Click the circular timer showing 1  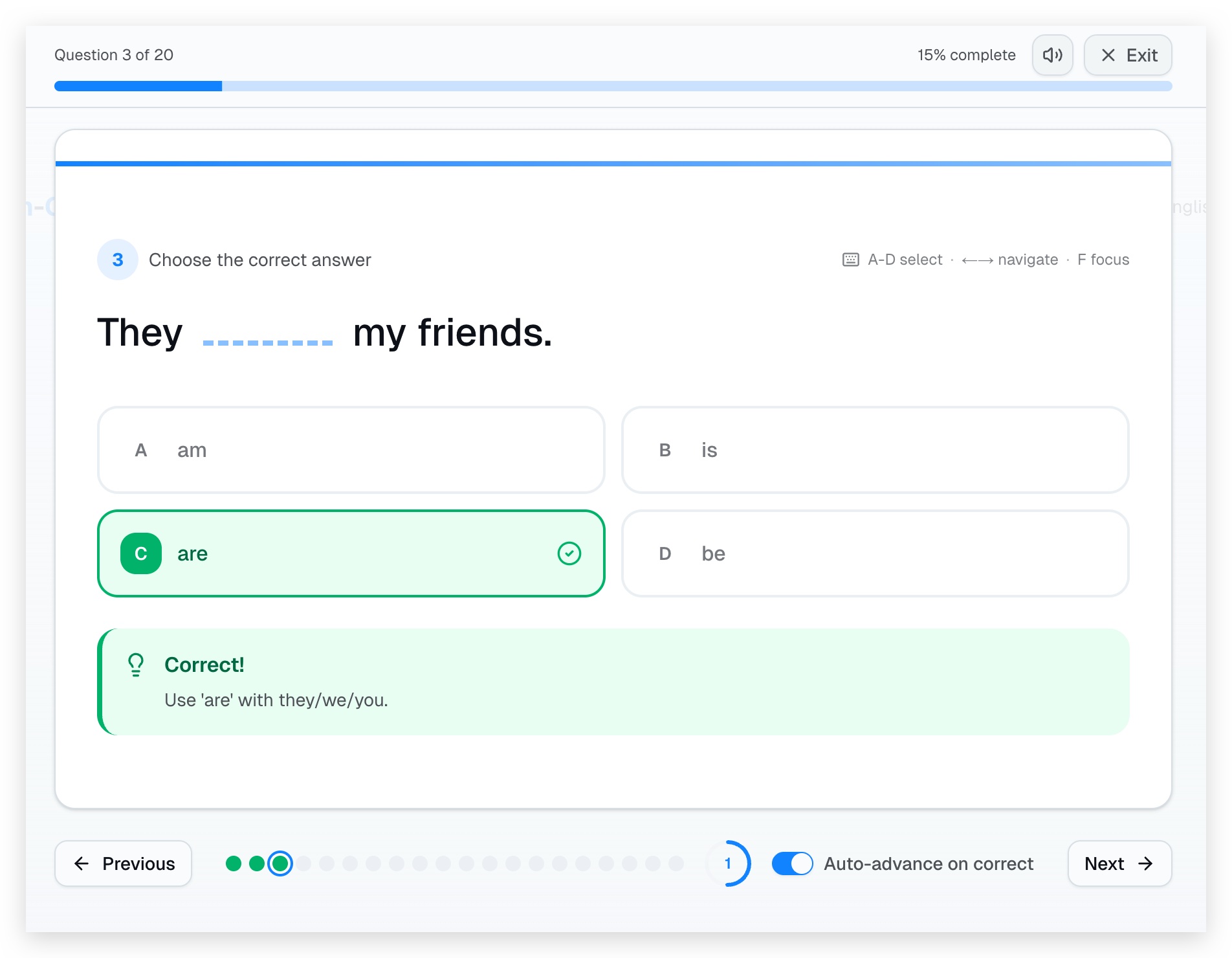pyautogui.click(x=729, y=863)
